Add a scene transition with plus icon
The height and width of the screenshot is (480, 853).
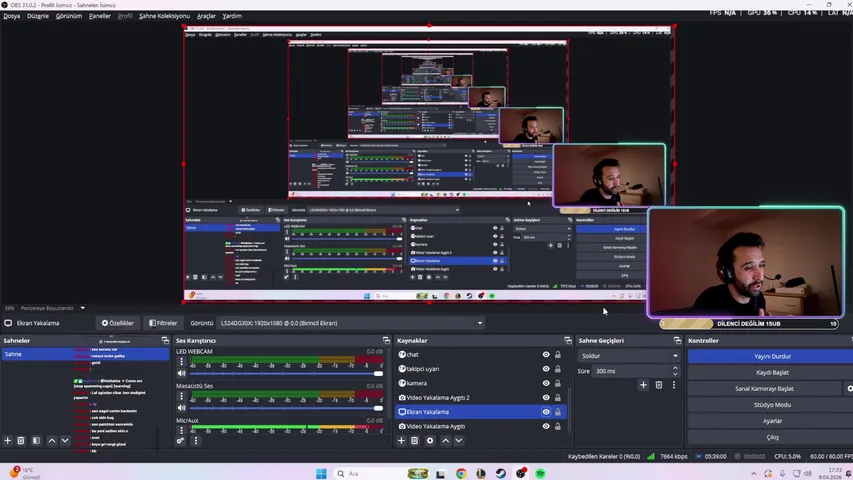coord(643,385)
